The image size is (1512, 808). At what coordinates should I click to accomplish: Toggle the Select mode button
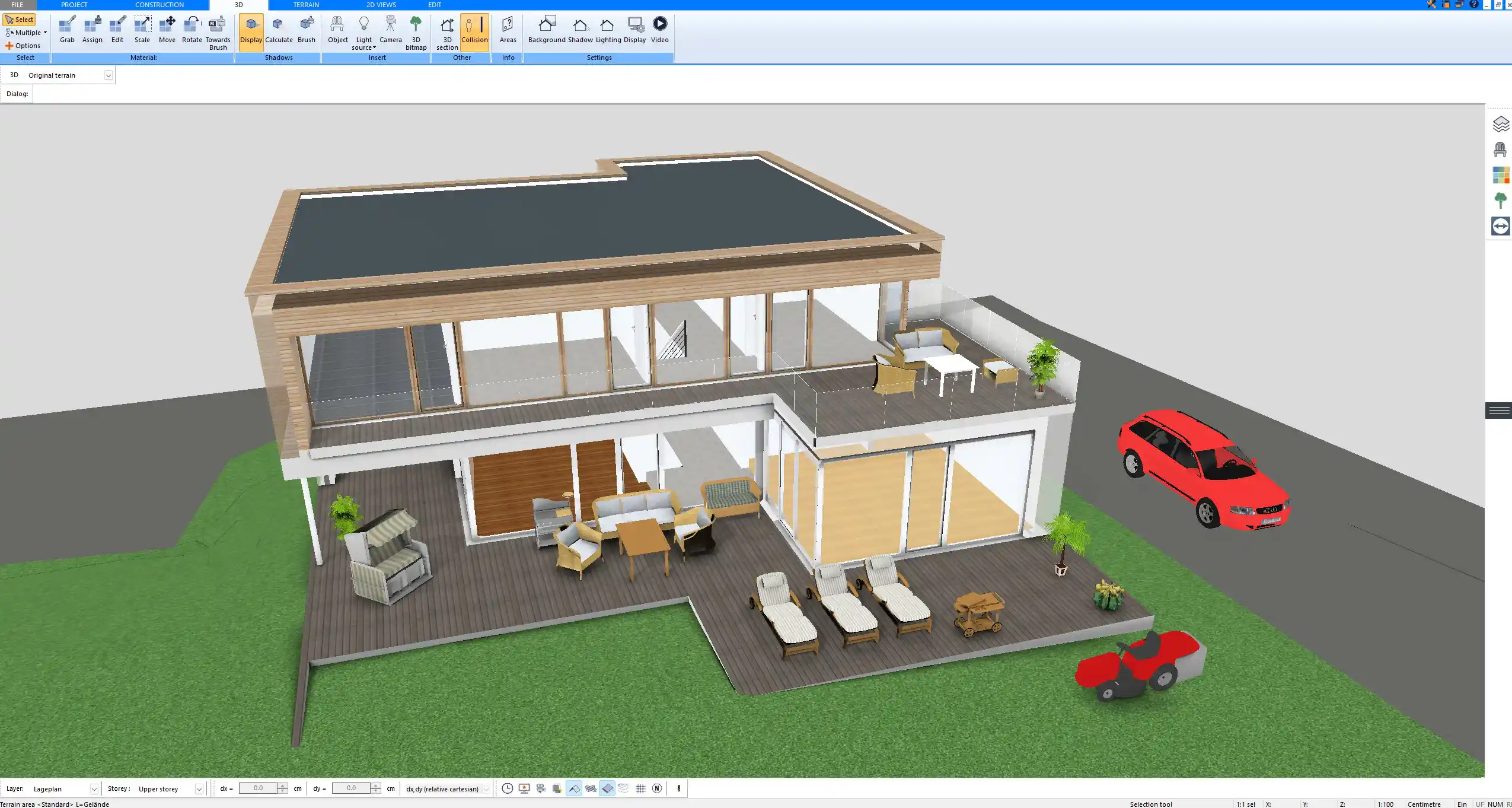pyautogui.click(x=20, y=20)
